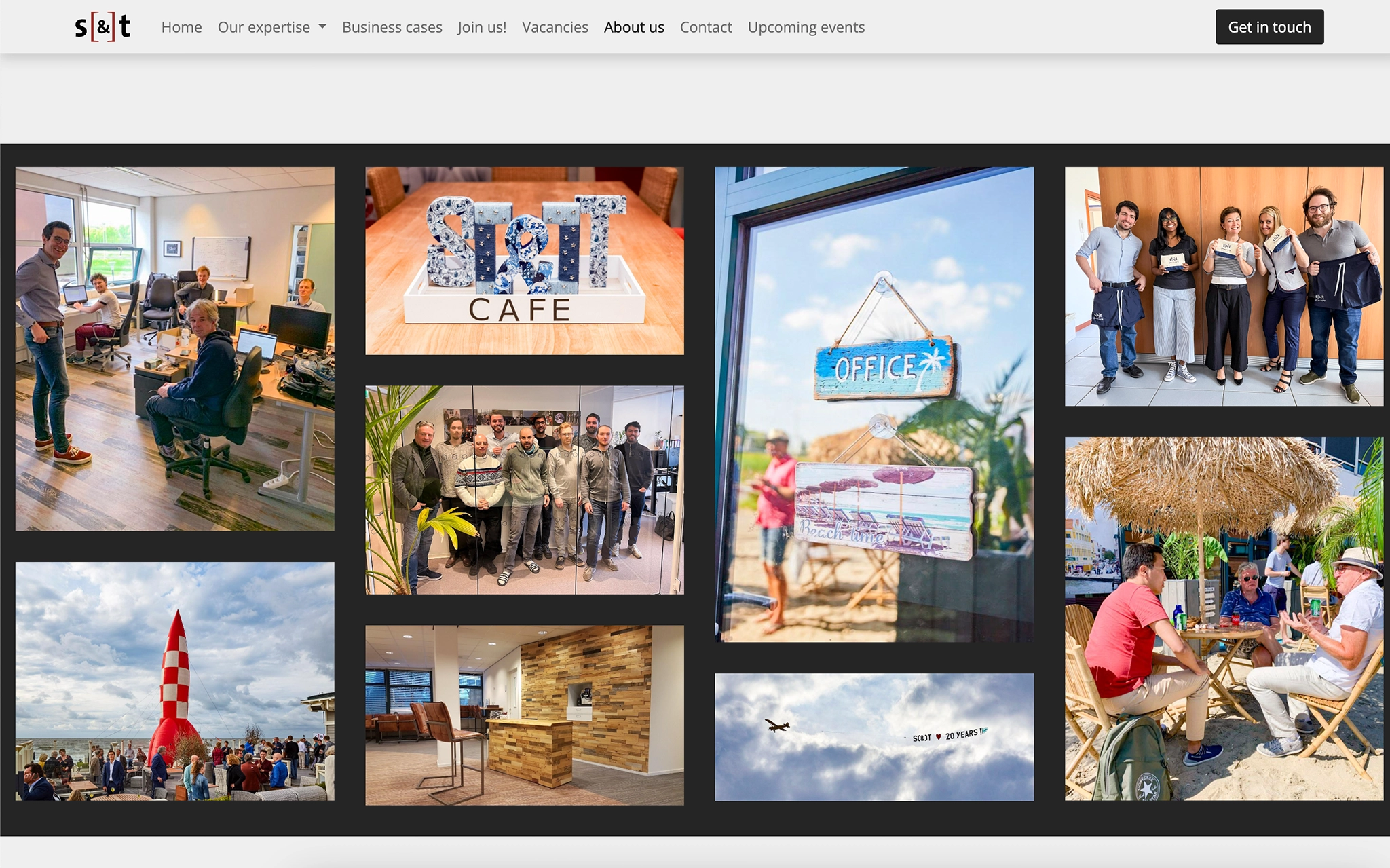Expand the Our expertise dropdown
This screenshot has height=868, width=1390.
[x=263, y=27]
